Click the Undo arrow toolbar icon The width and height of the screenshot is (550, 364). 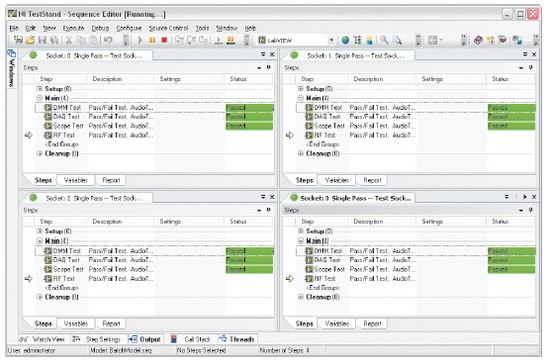tap(108, 40)
